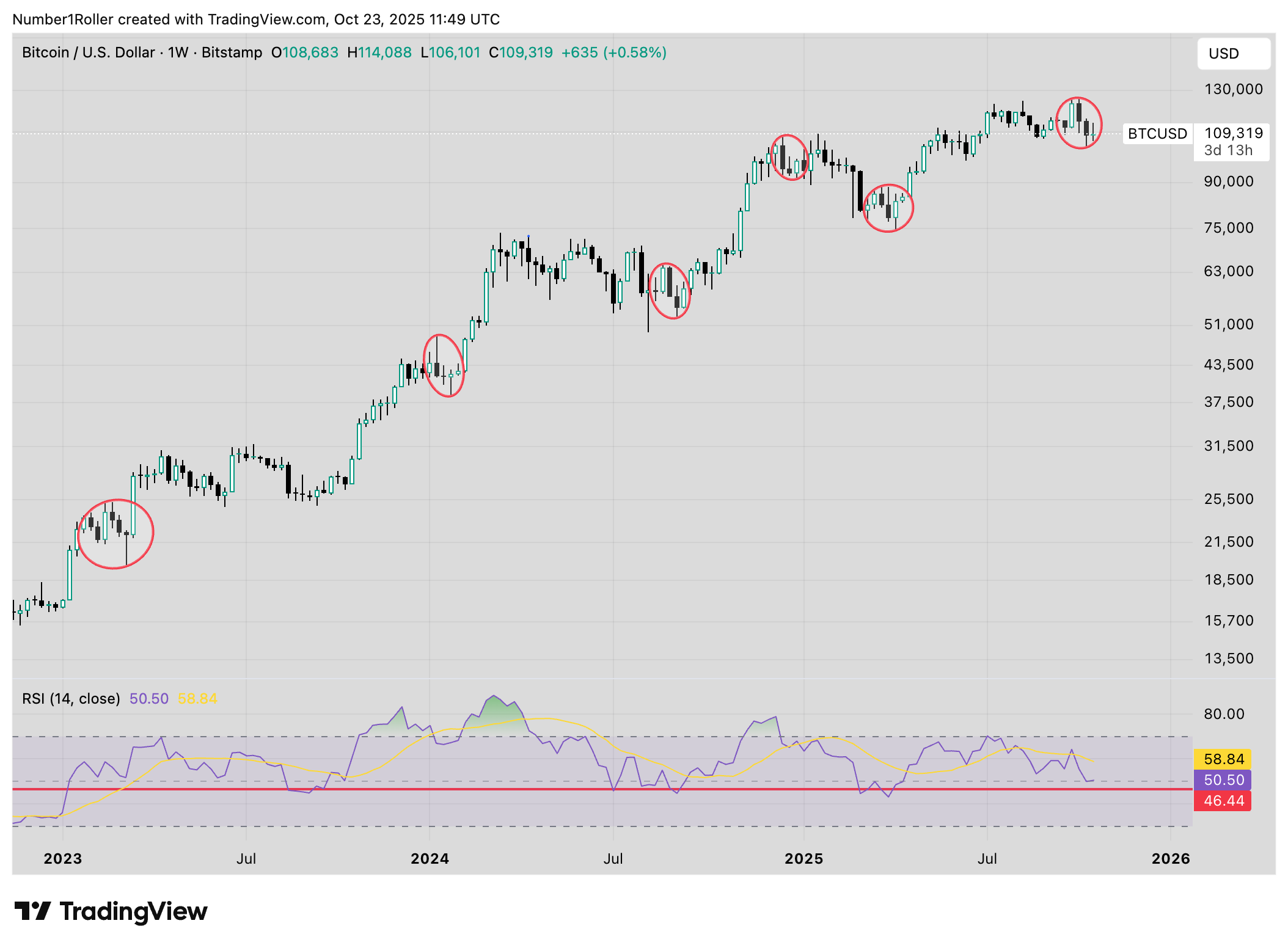Click the RSI (14, close) indicator legend
The image size is (1288, 948).
(71, 698)
